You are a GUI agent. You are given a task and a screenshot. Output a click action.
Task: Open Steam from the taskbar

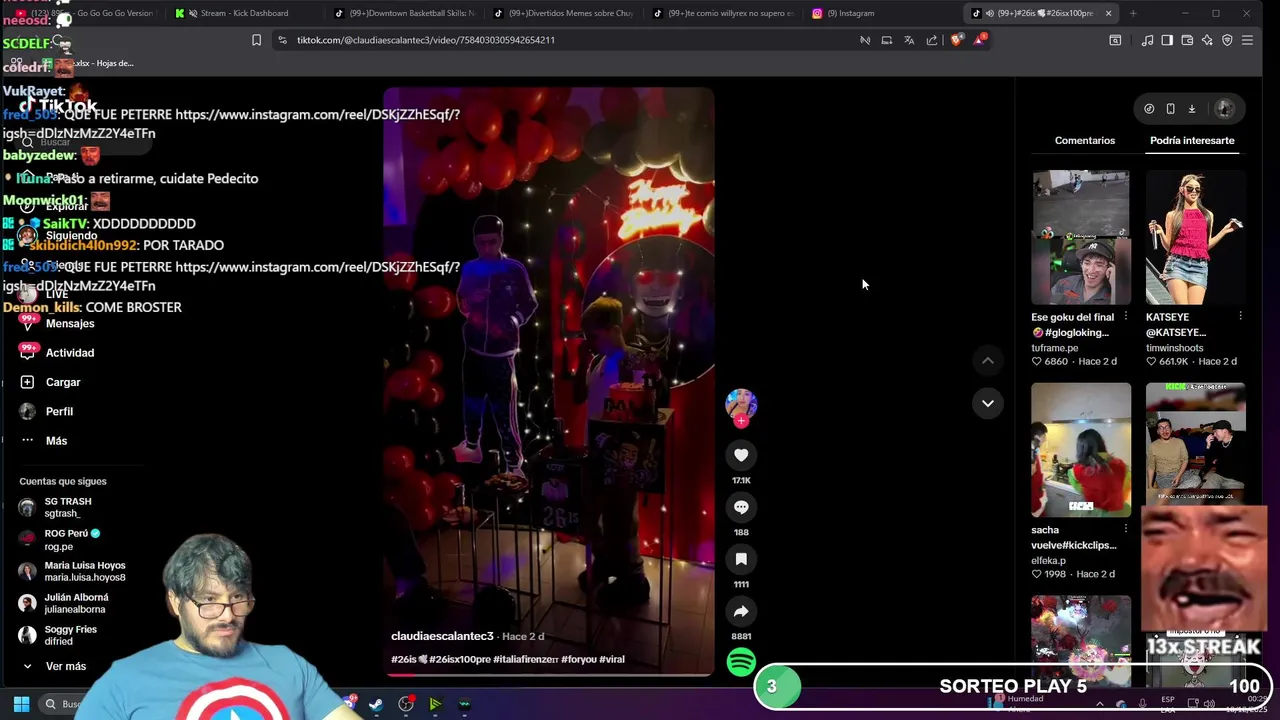pyautogui.click(x=376, y=704)
